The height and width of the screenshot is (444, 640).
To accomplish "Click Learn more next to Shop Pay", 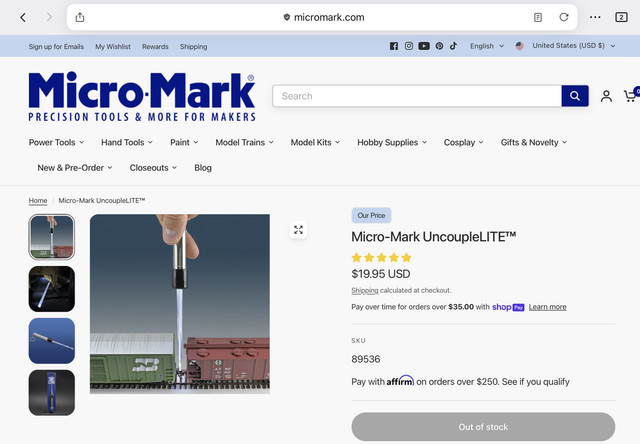I will click(x=547, y=307).
